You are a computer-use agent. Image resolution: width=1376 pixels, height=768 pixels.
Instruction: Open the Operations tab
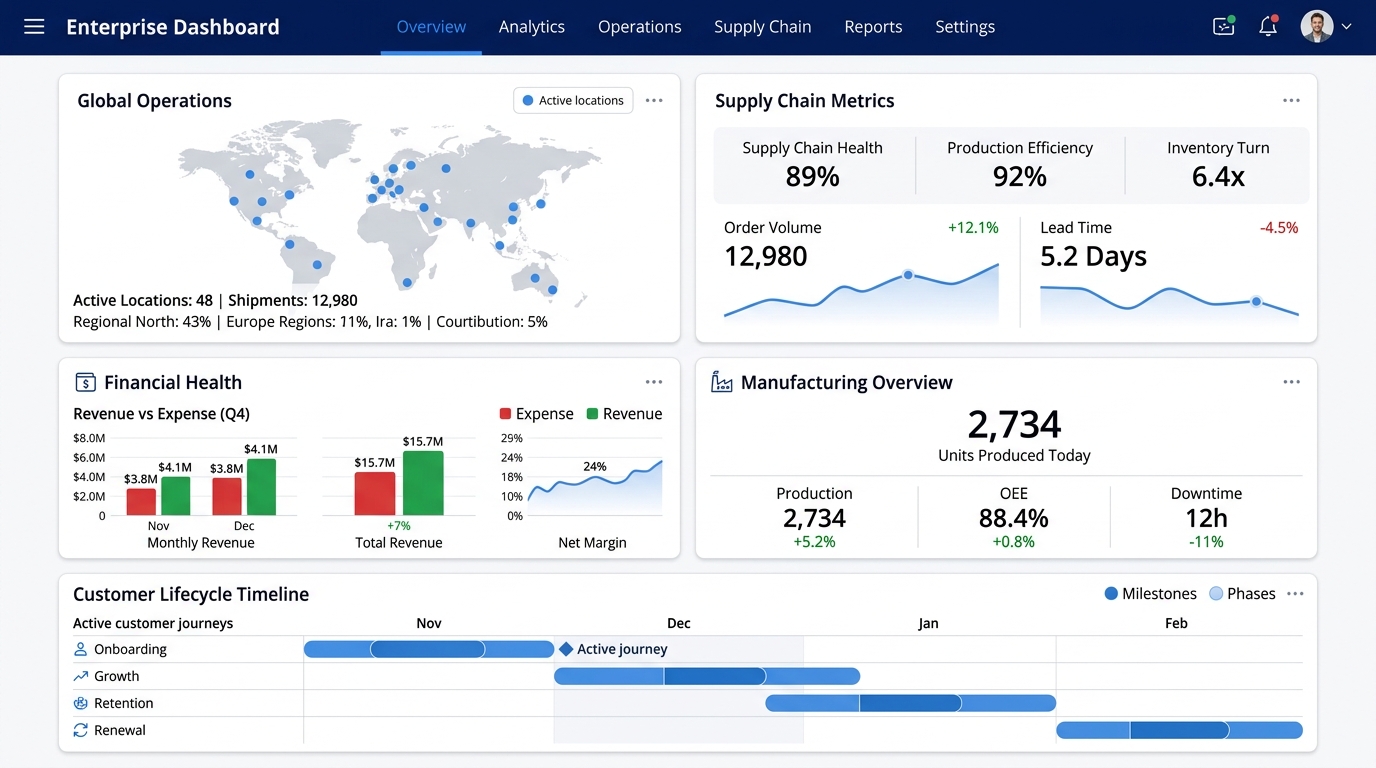coord(640,27)
